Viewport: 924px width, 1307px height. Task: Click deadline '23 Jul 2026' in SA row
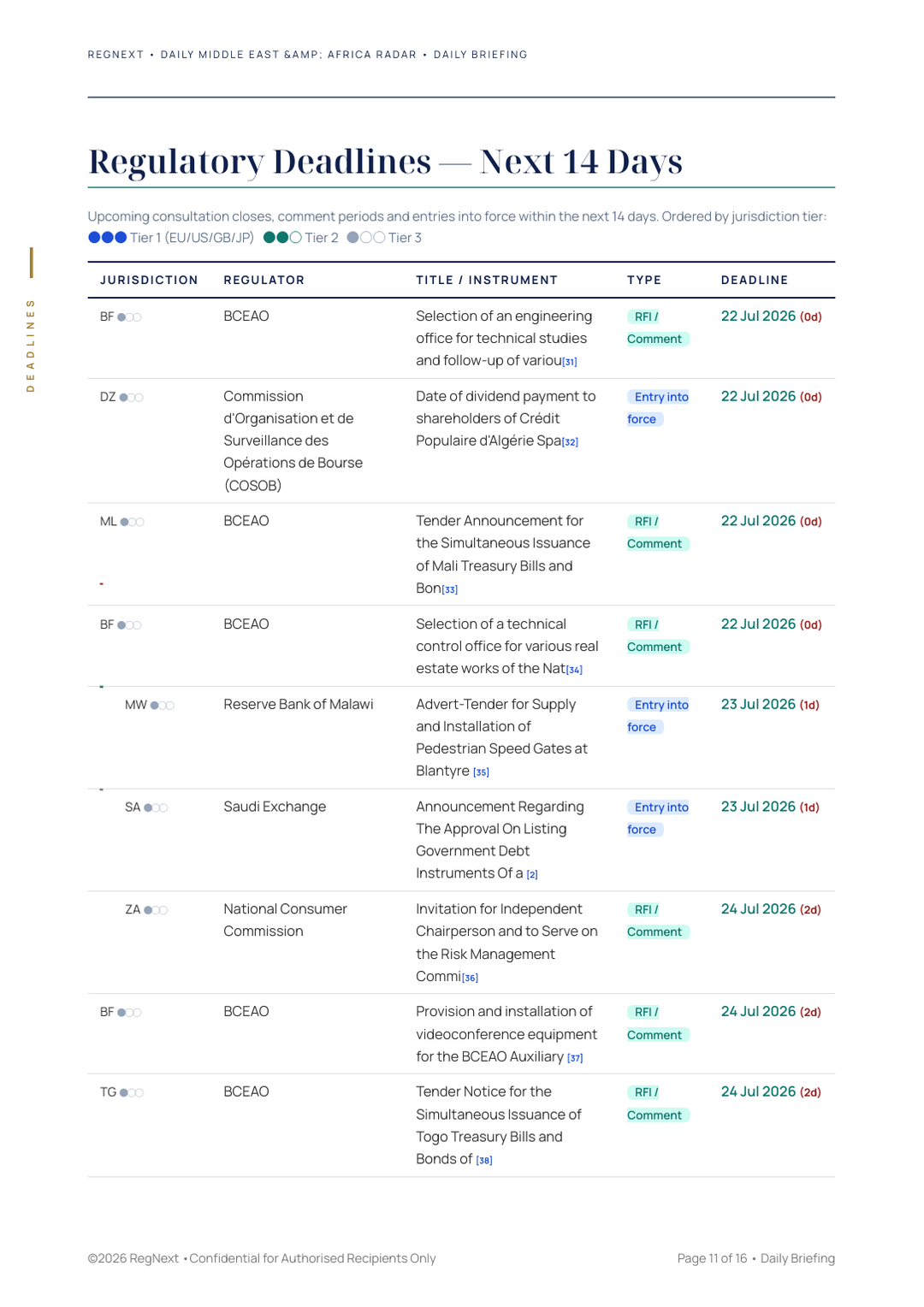(758, 807)
